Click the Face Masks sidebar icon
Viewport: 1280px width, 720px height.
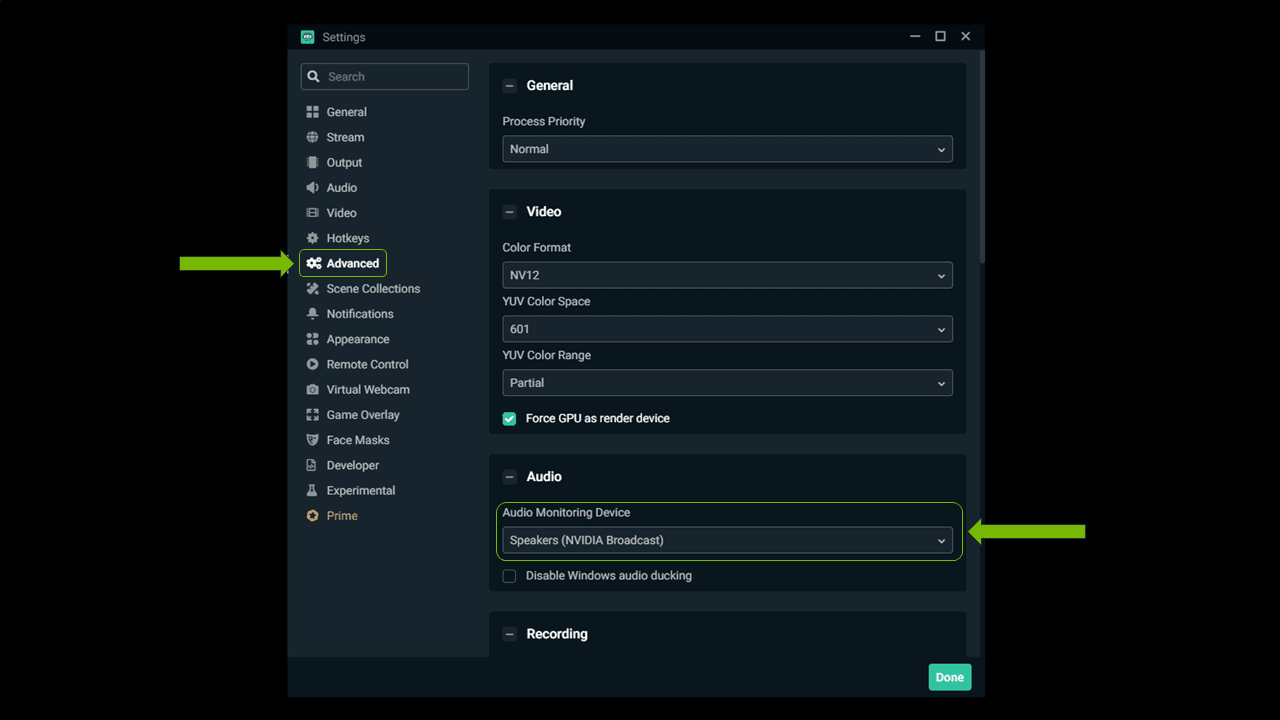(313, 440)
